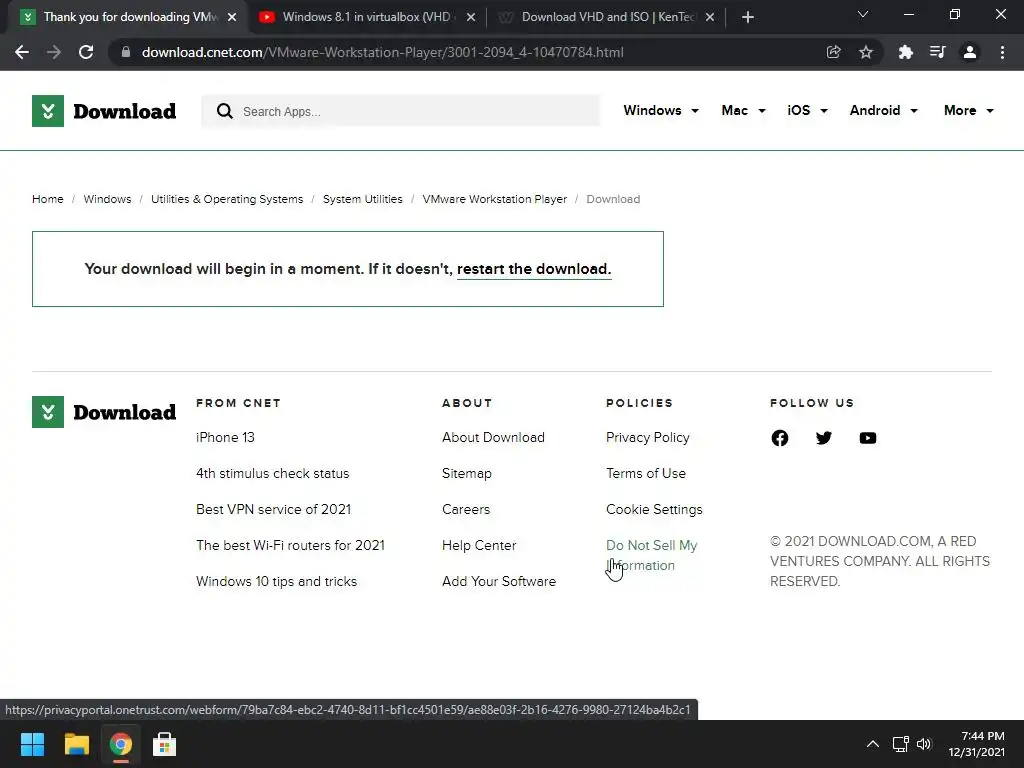The image size is (1024, 768).
Task: Open the clock showing 7:44 PM
Action: (976, 744)
